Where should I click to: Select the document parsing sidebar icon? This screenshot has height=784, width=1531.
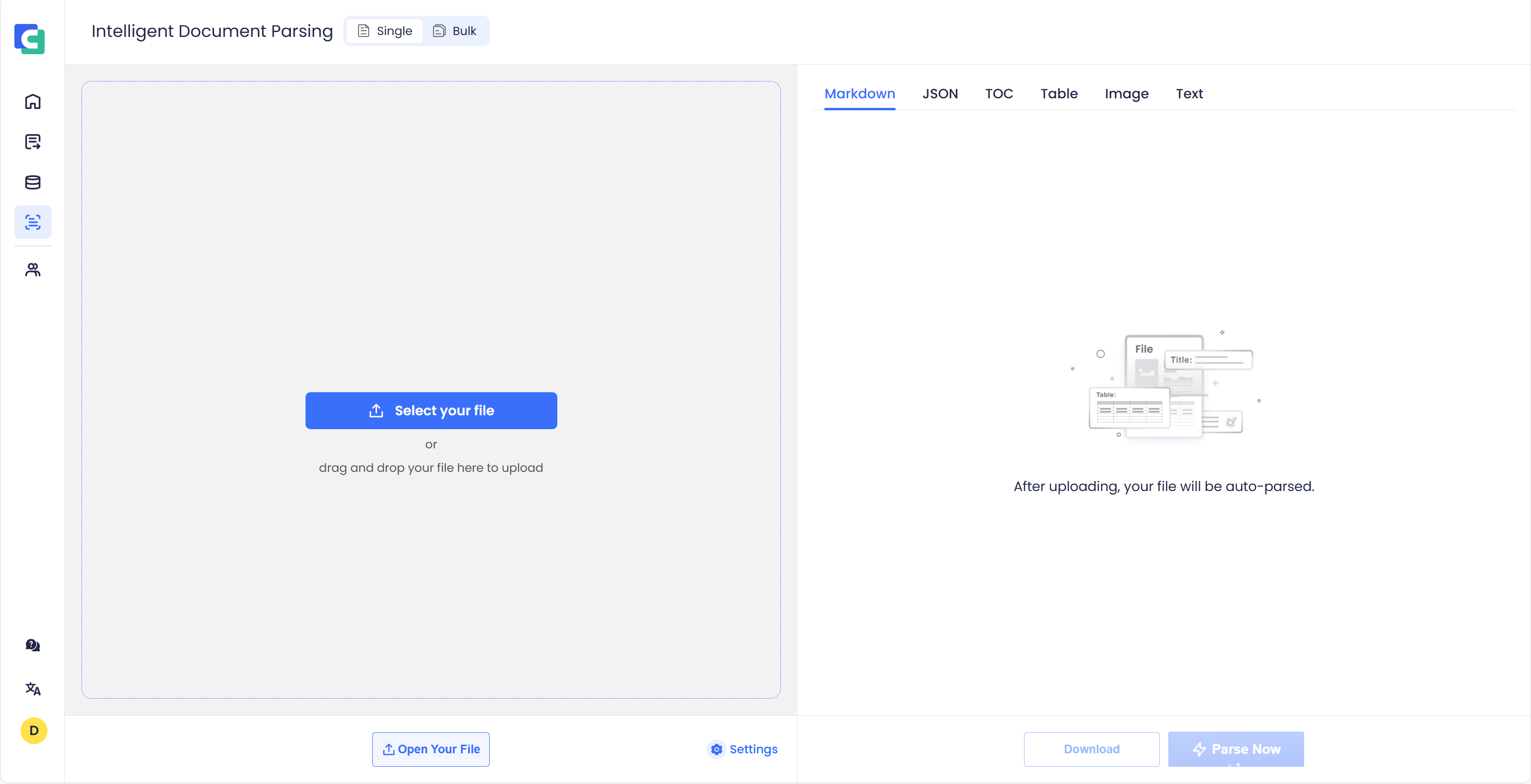pyautogui.click(x=33, y=222)
